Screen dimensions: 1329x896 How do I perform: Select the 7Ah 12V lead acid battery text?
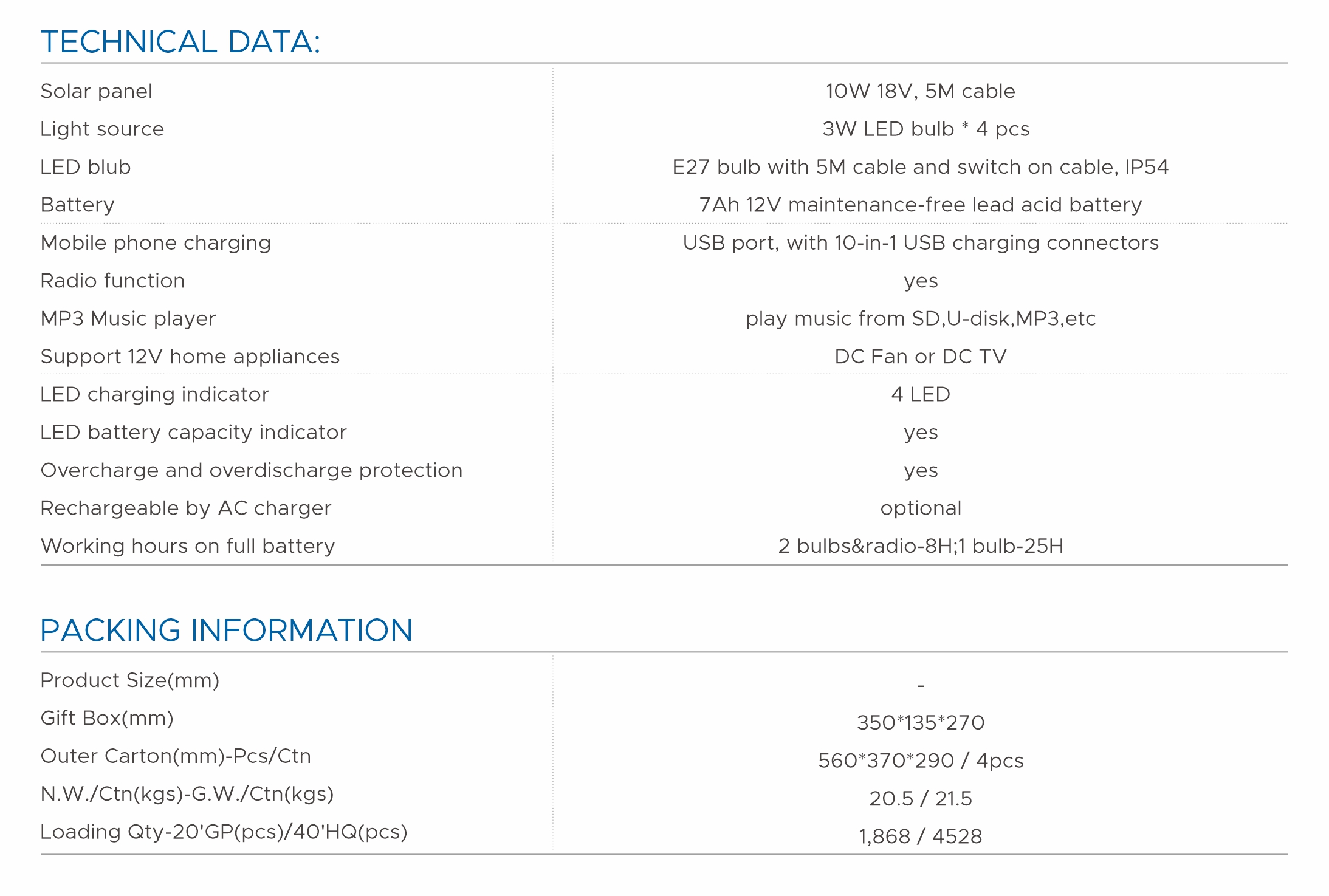pyautogui.click(x=920, y=205)
